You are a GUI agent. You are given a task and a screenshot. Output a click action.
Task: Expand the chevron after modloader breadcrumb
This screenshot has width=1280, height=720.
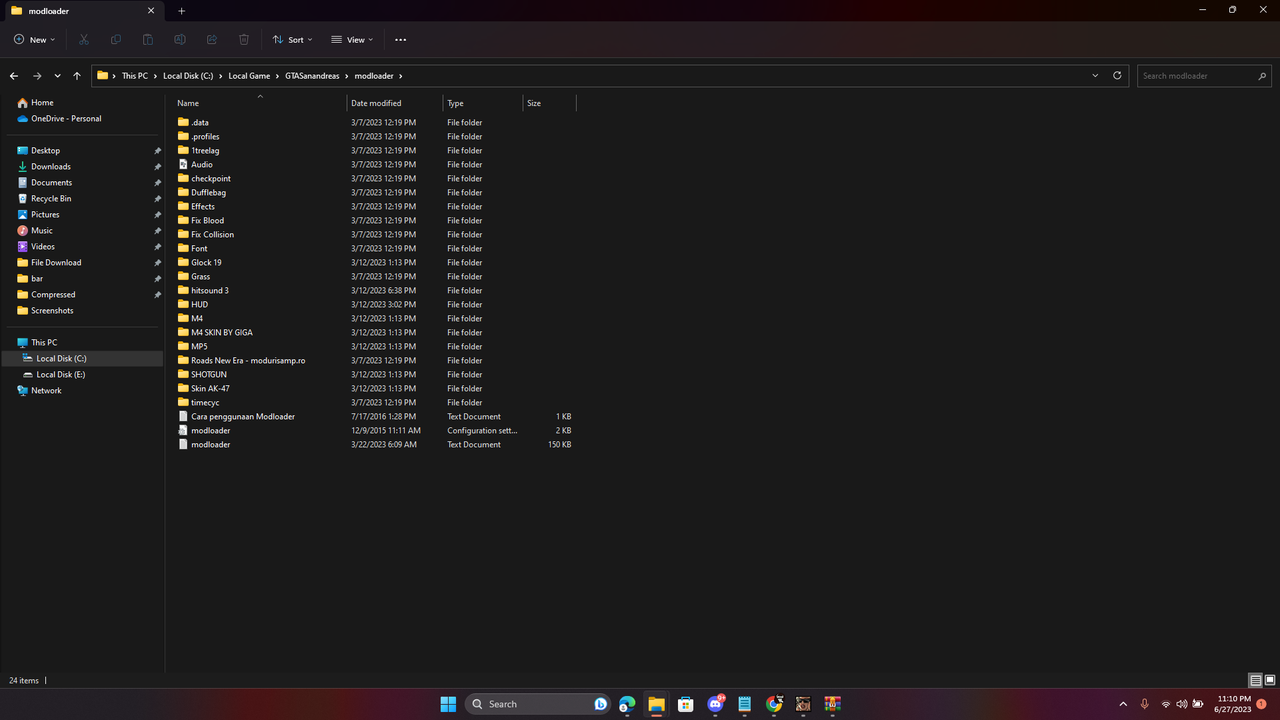[x=401, y=76]
